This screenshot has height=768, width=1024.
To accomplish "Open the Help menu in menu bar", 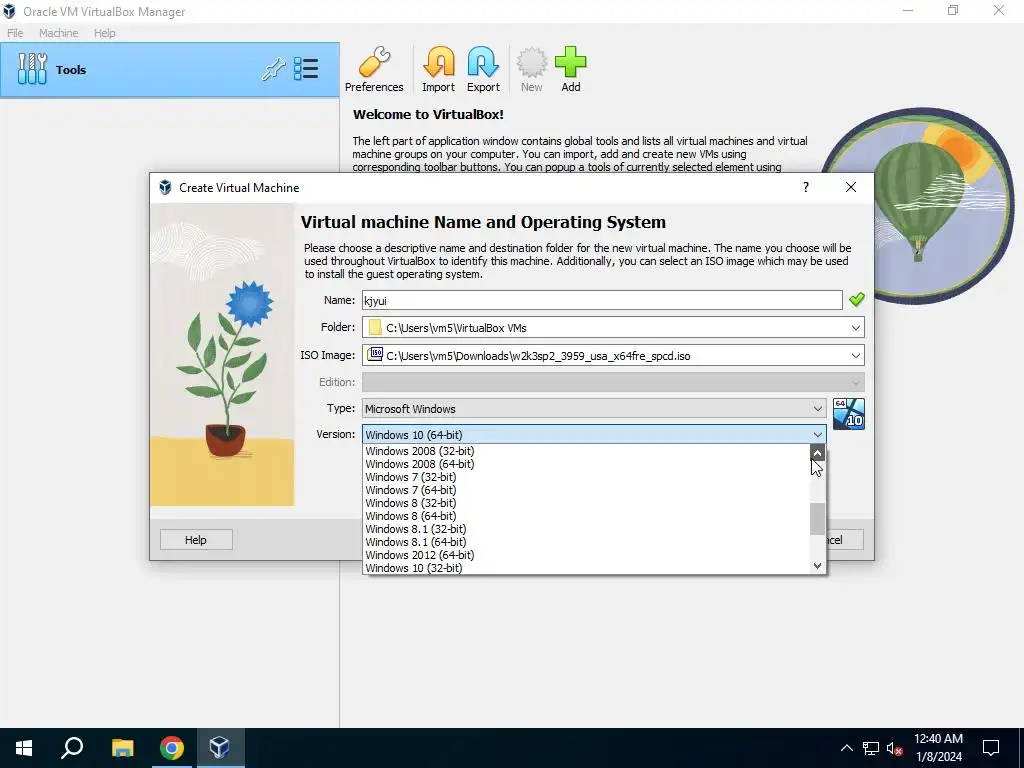I will pyautogui.click(x=104, y=33).
